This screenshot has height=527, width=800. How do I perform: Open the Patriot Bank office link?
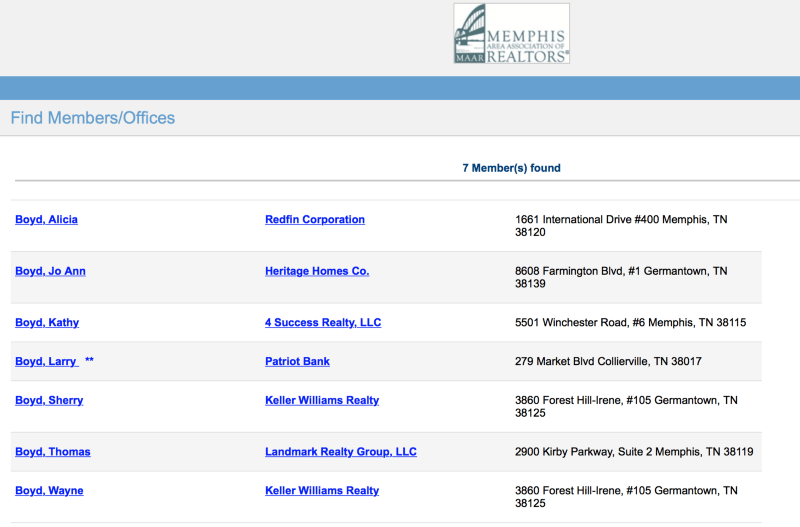coord(297,362)
